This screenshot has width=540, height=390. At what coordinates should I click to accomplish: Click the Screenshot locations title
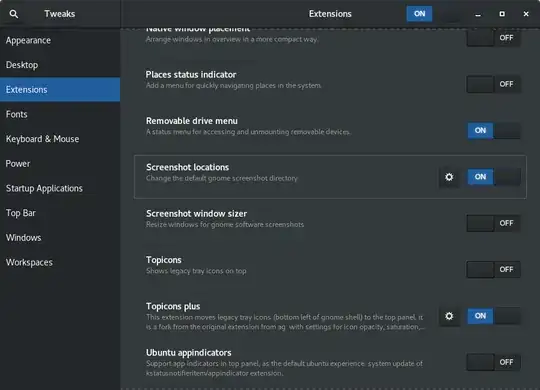click(x=187, y=167)
